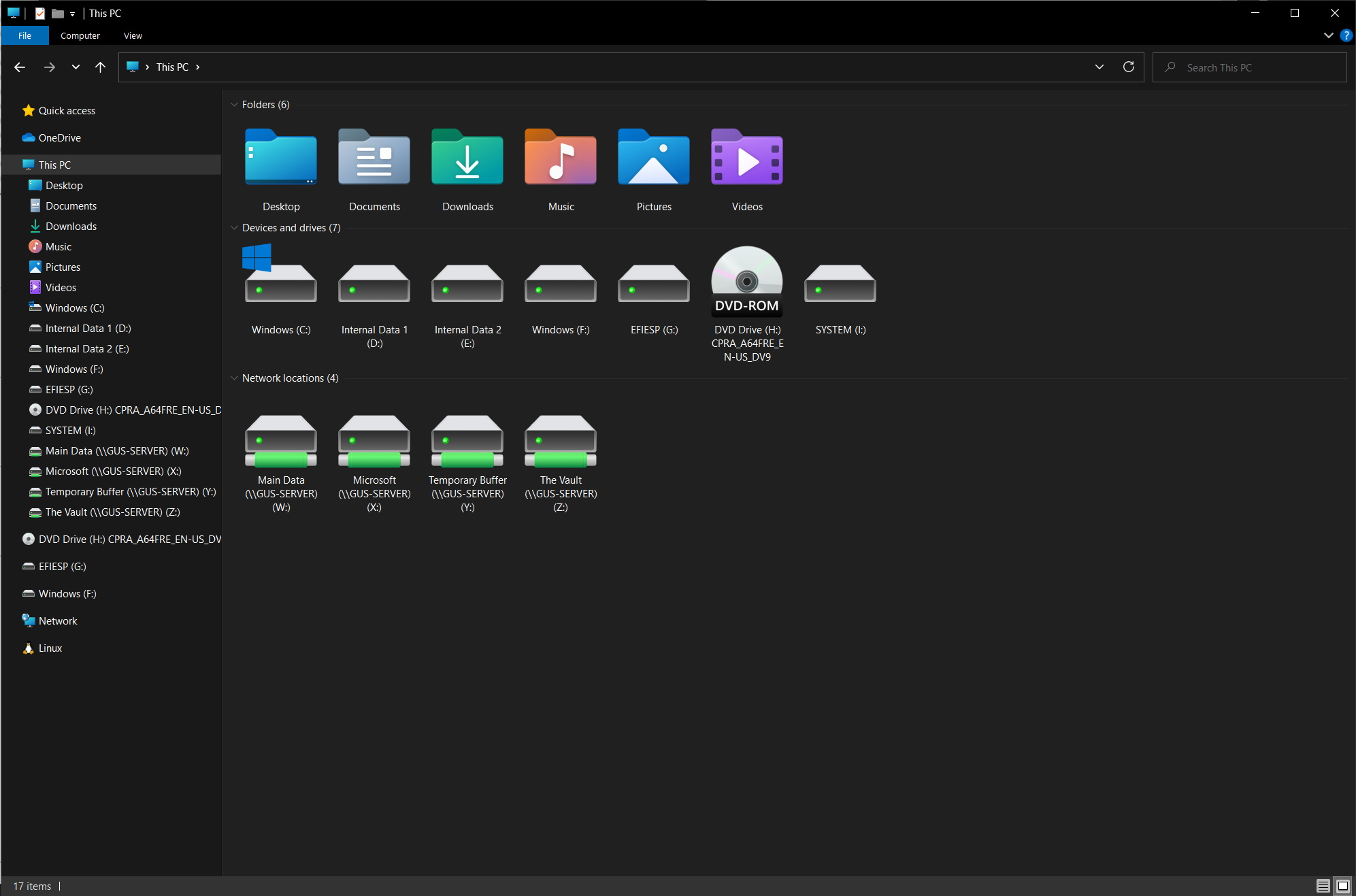The image size is (1356, 896).
Task: Select Linux in the navigation pane
Action: coord(50,648)
